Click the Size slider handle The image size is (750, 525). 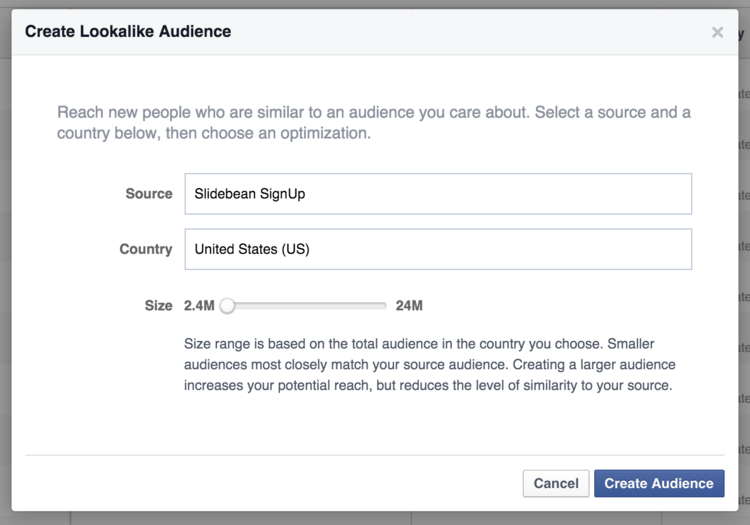[227, 305]
